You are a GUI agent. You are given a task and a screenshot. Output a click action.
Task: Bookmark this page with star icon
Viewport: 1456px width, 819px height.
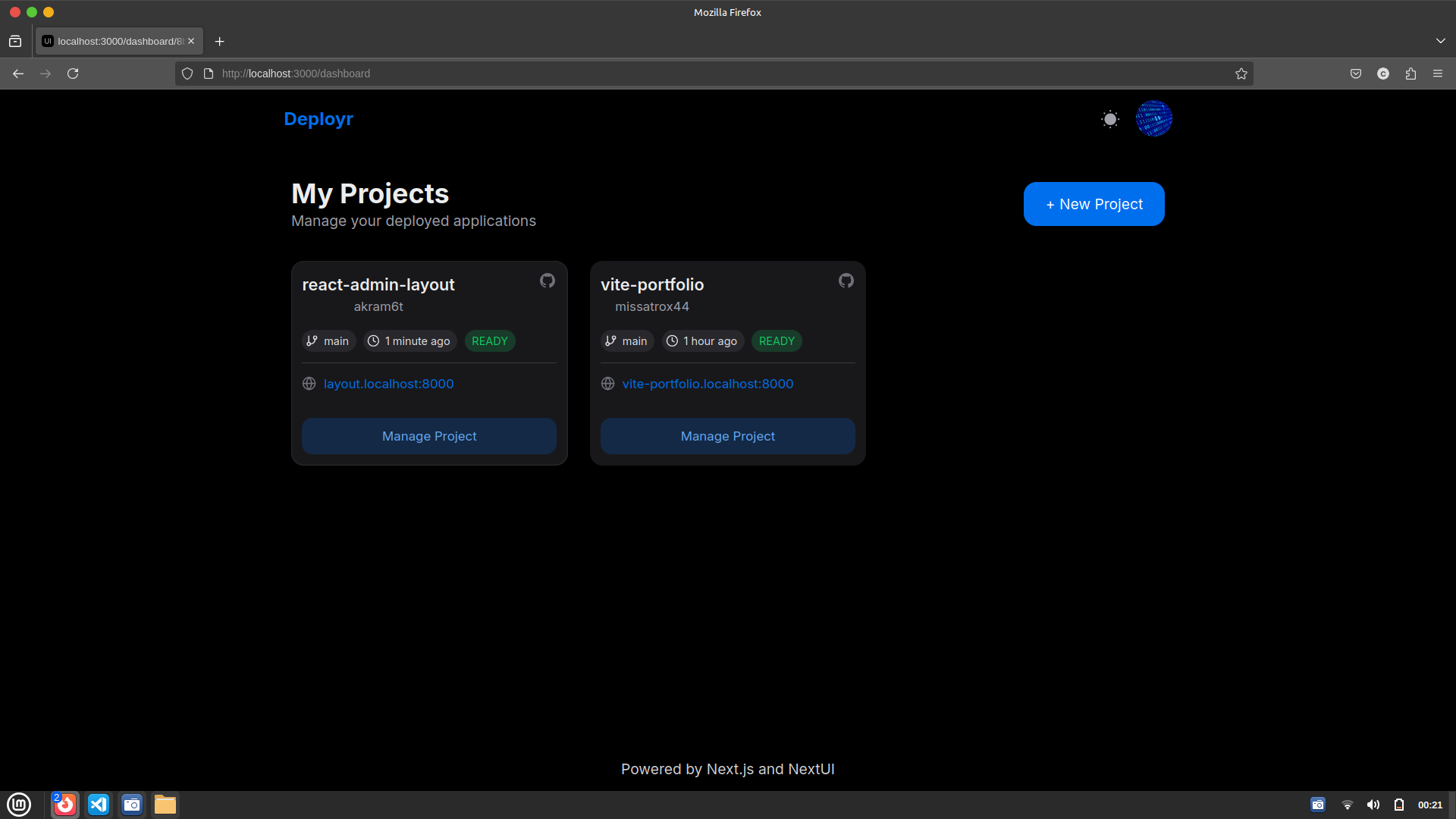click(1241, 74)
